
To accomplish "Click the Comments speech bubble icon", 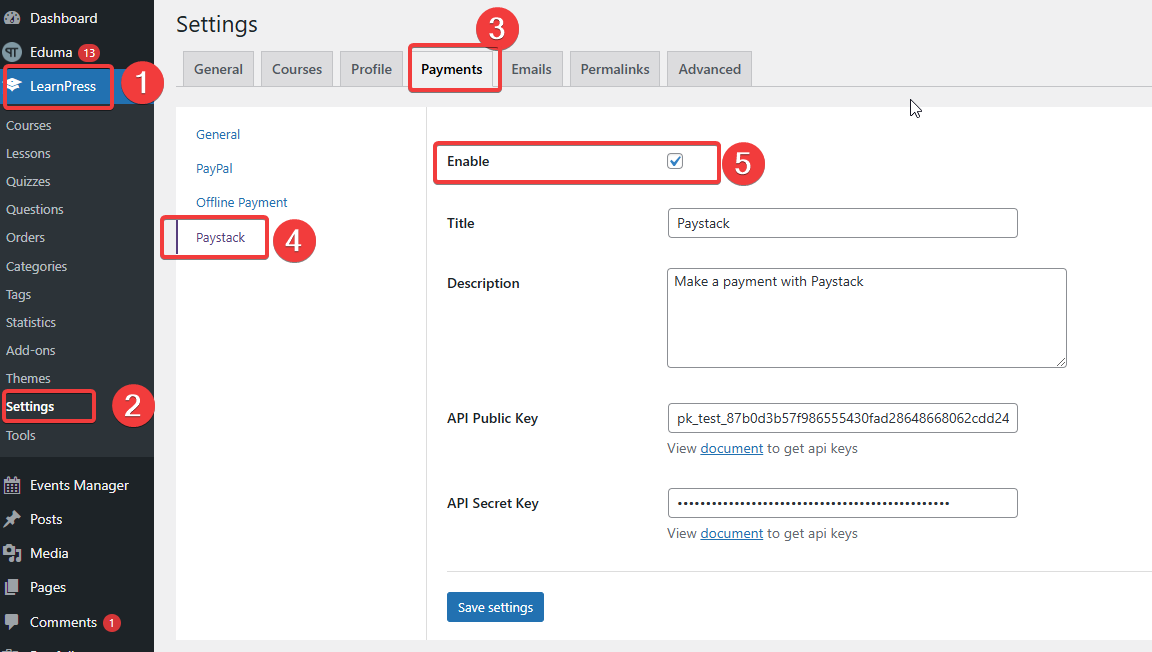I will [12, 622].
